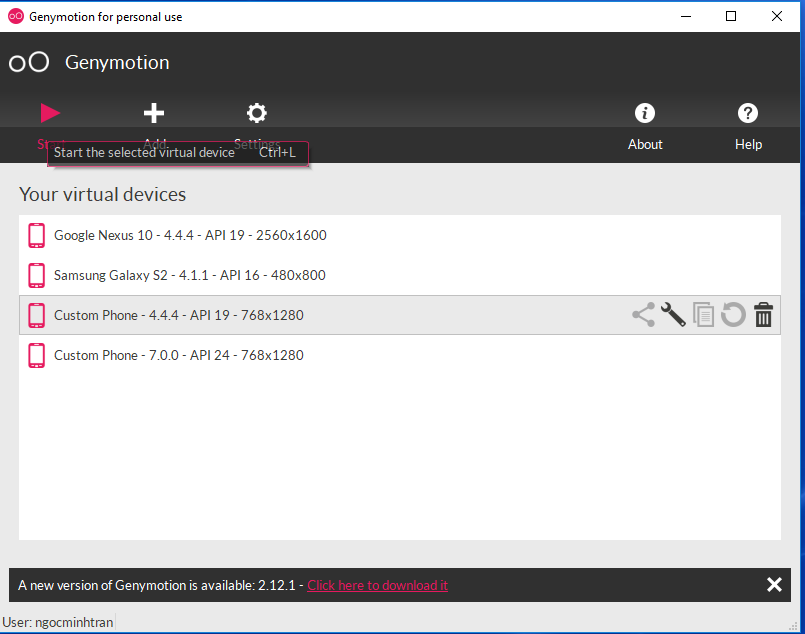Close the Genymotion window
805x634 pixels.
point(777,16)
